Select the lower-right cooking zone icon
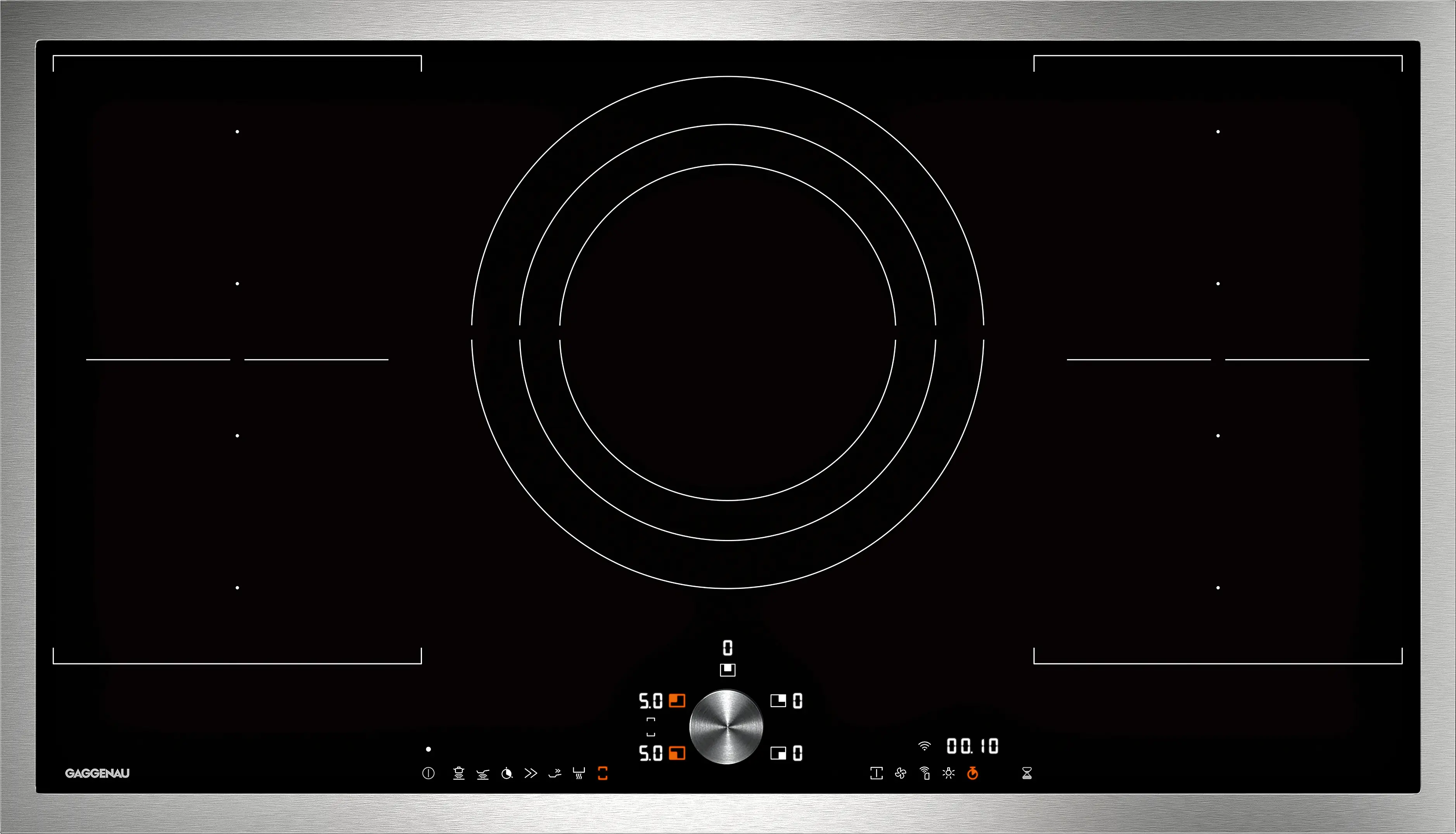1456x834 pixels. click(x=778, y=753)
